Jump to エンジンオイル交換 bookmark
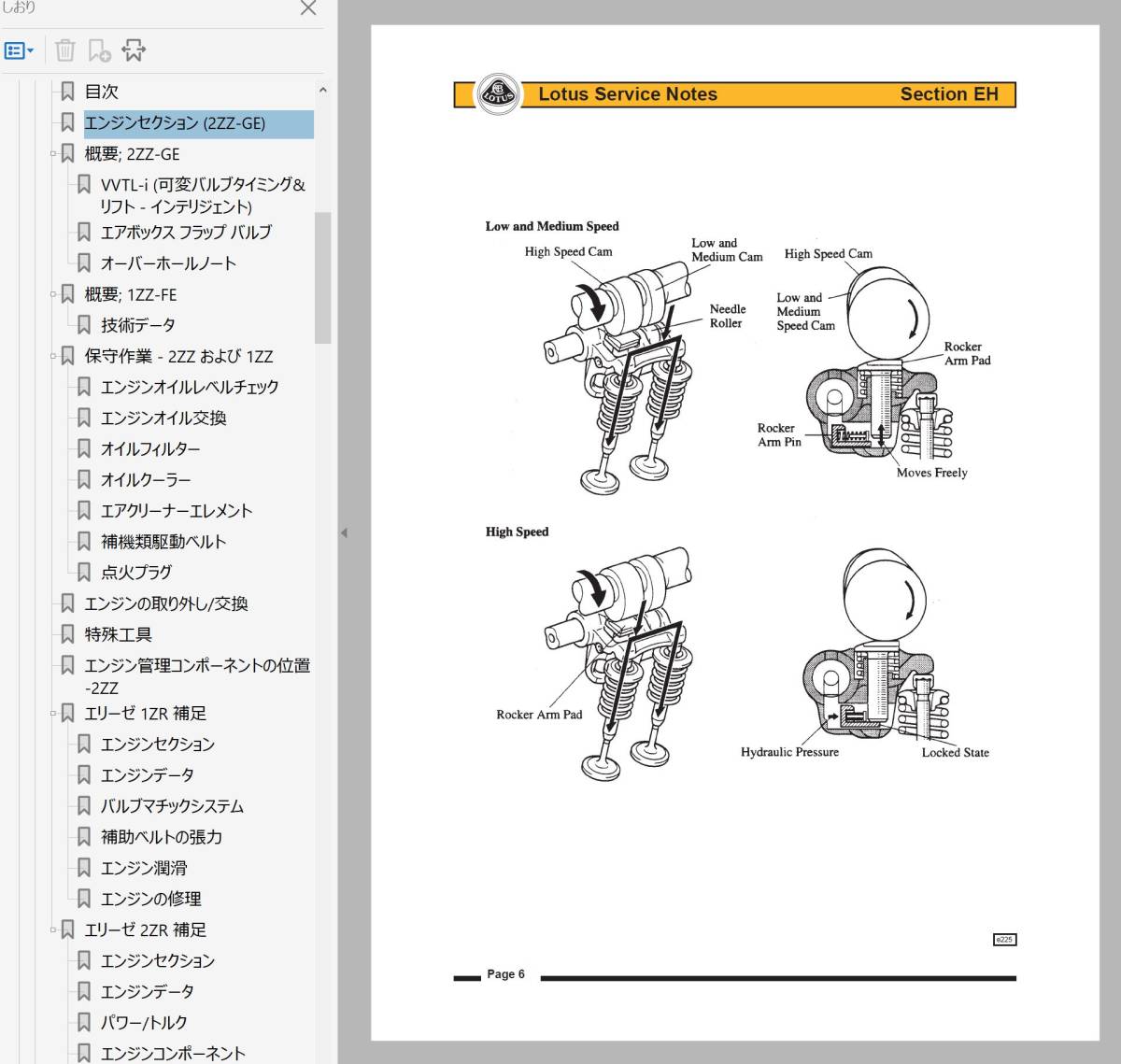Image resolution: width=1121 pixels, height=1064 pixels. point(163,418)
